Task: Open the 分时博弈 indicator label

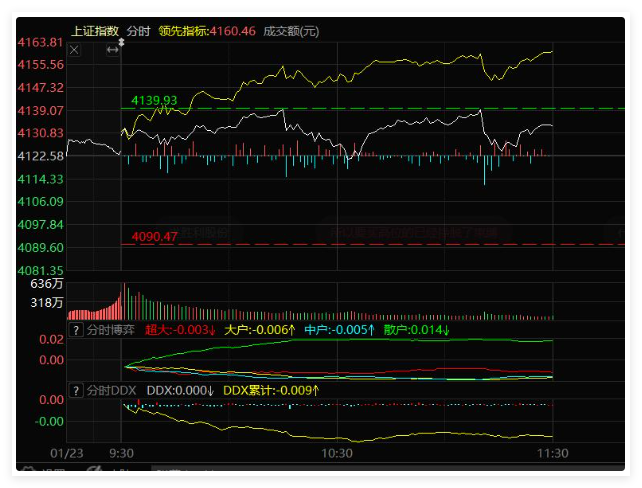Action: click(110, 329)
